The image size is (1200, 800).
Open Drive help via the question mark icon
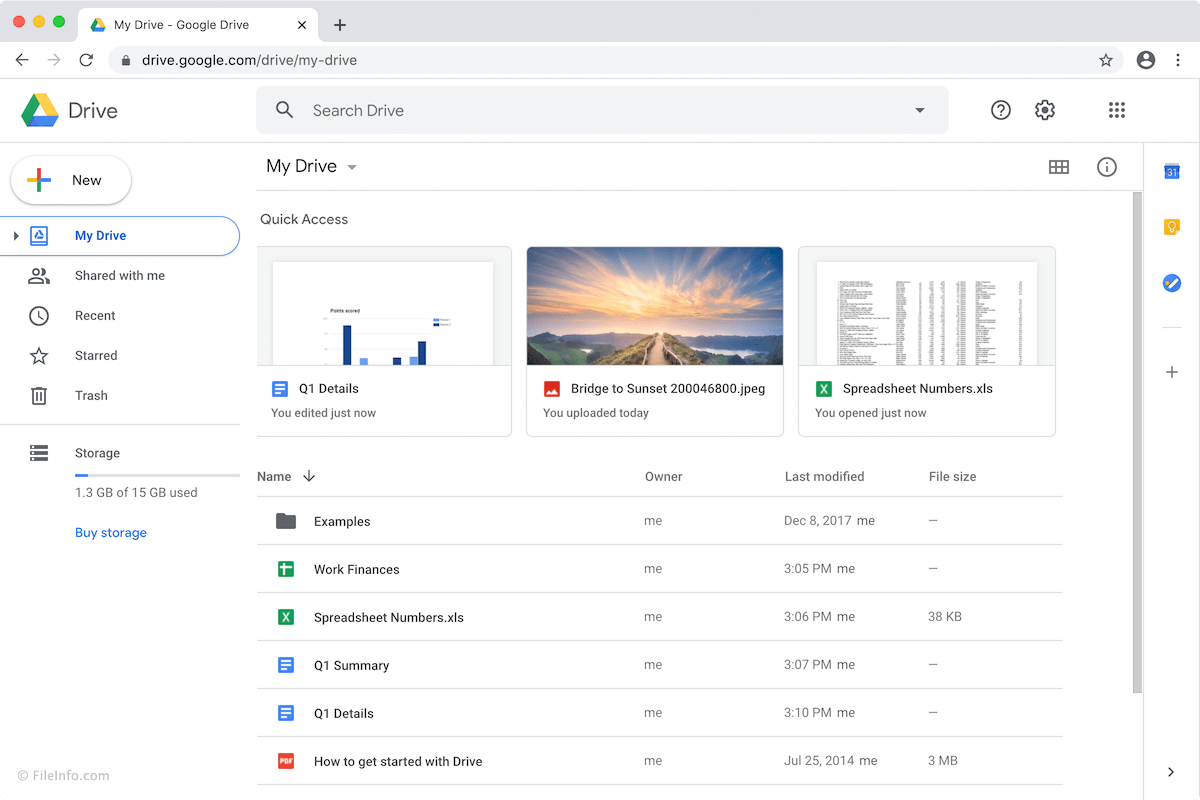1001,110
